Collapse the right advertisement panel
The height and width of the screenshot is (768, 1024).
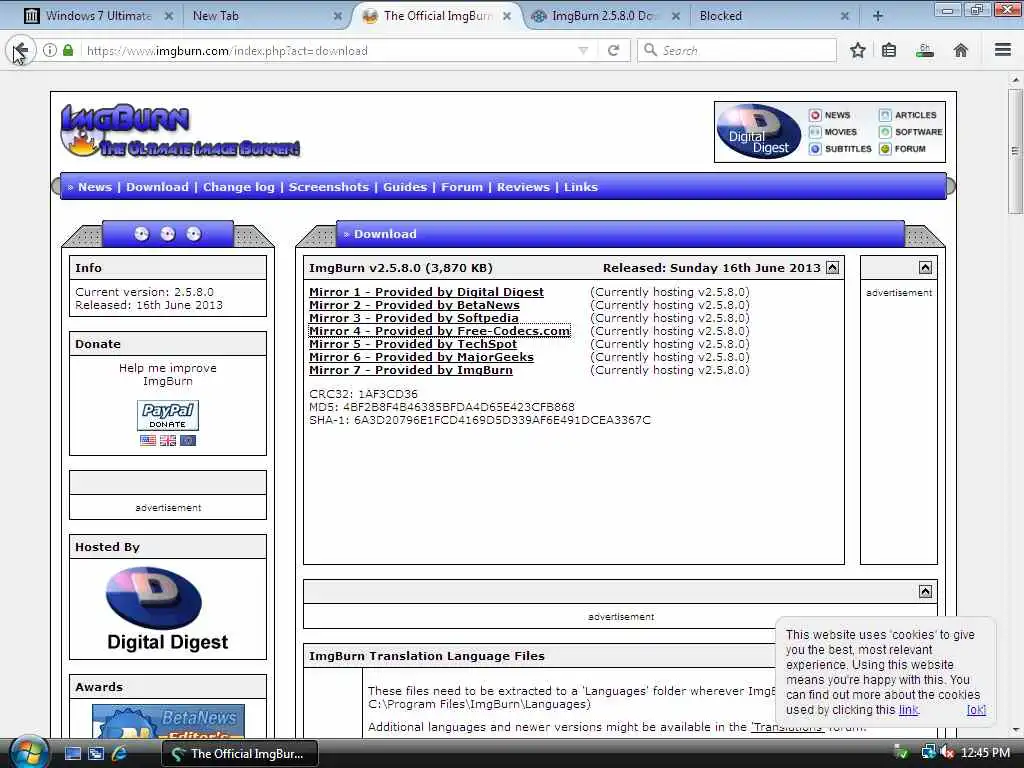pyautogui.click(x=925, y=268)
